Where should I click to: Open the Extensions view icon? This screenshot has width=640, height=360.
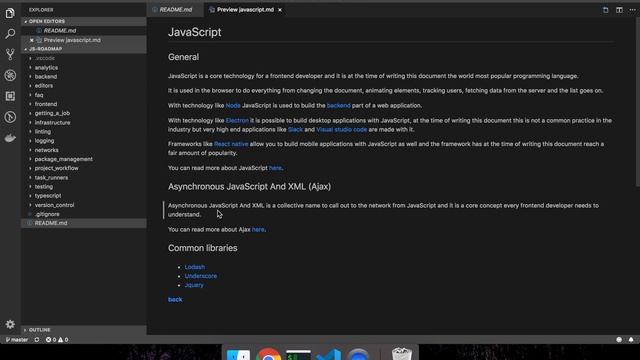pos(10,96)
